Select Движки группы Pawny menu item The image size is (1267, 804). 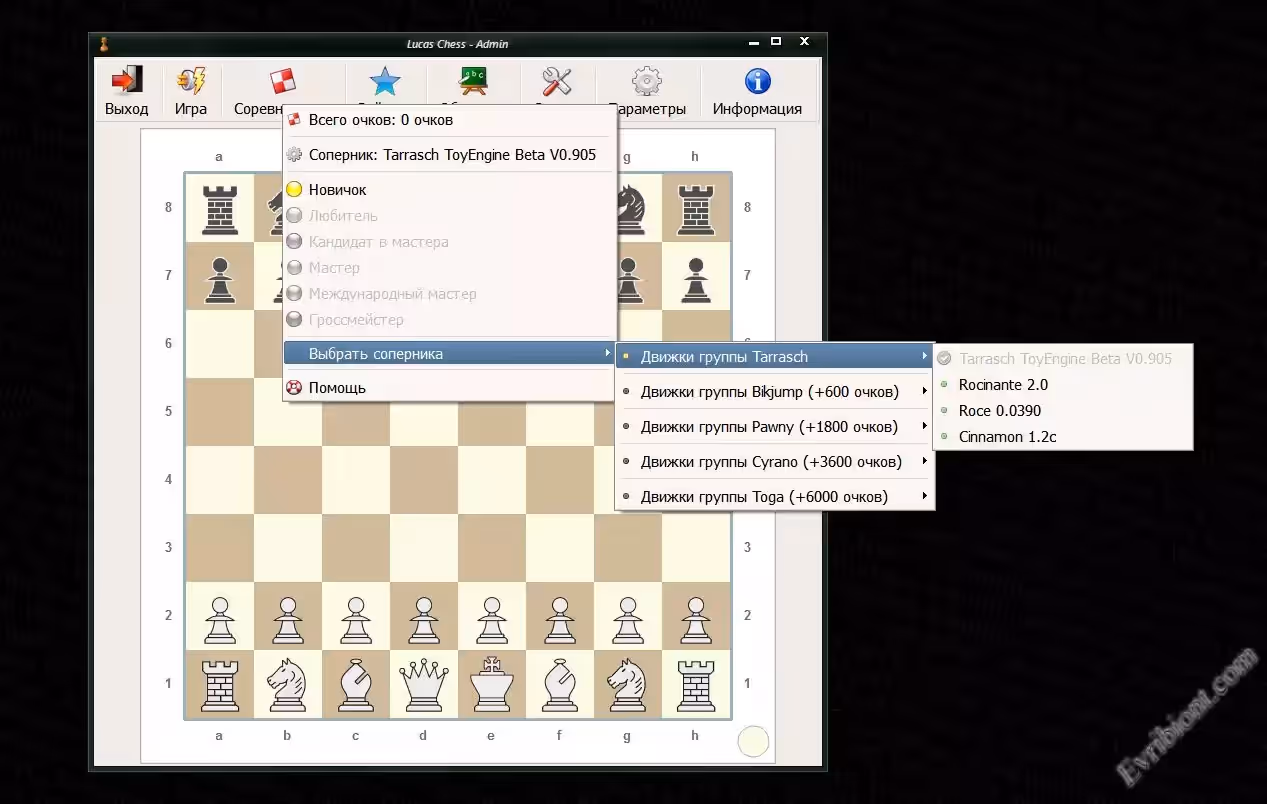pyautogui.click(x=769, y=427)
